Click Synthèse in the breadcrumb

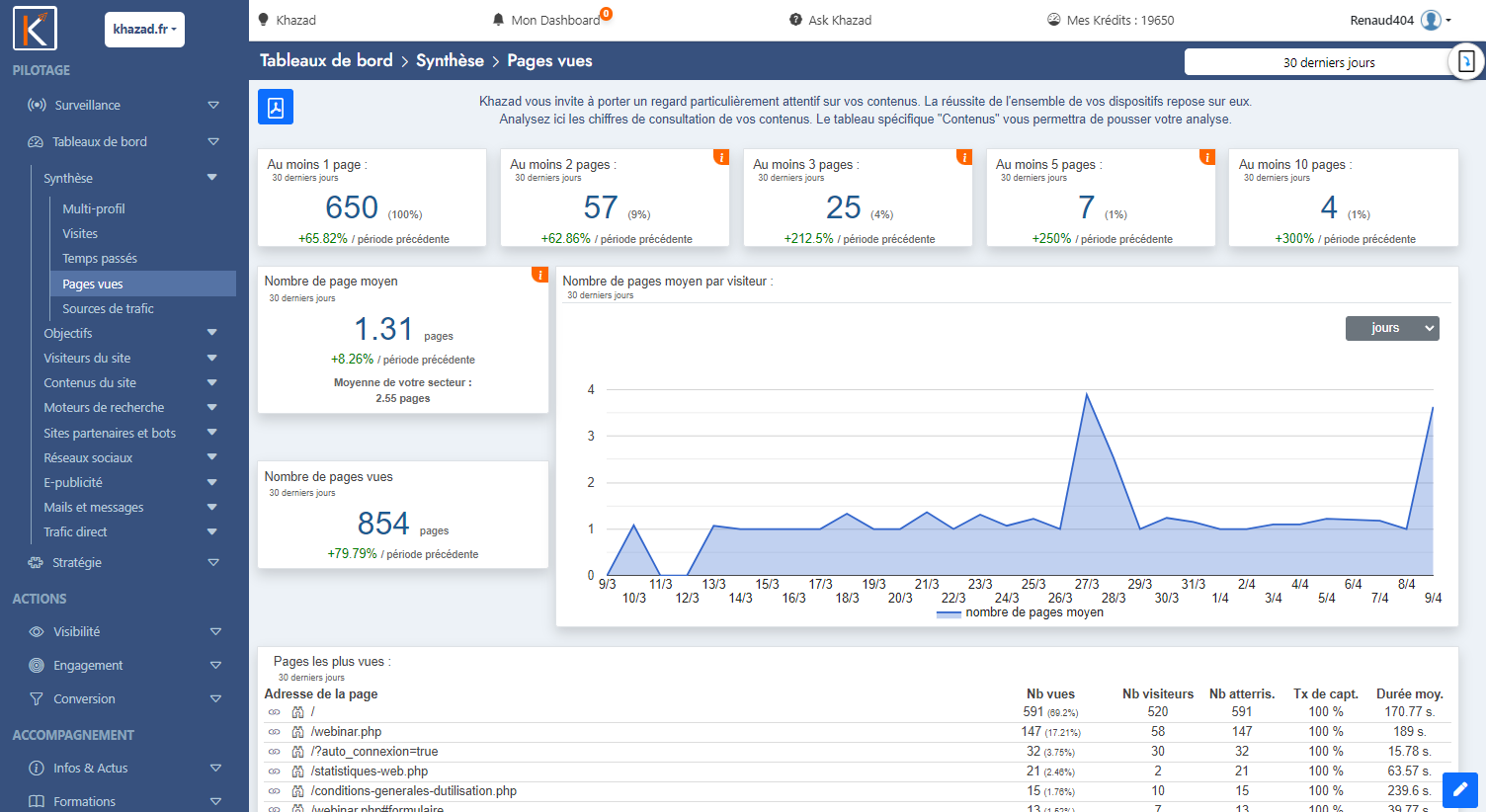[x=450, y=60]
